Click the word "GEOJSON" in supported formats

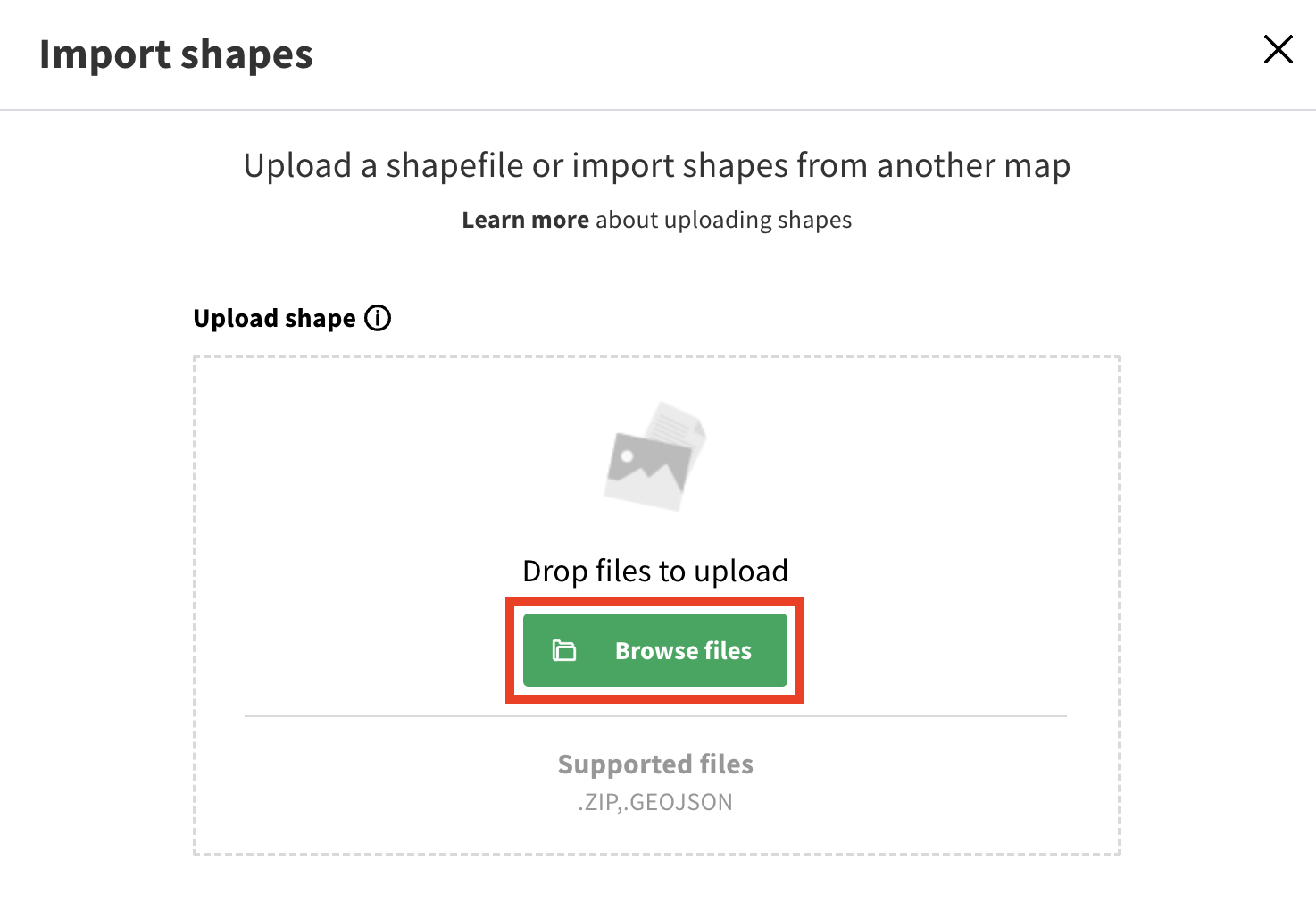coord(681,802)
